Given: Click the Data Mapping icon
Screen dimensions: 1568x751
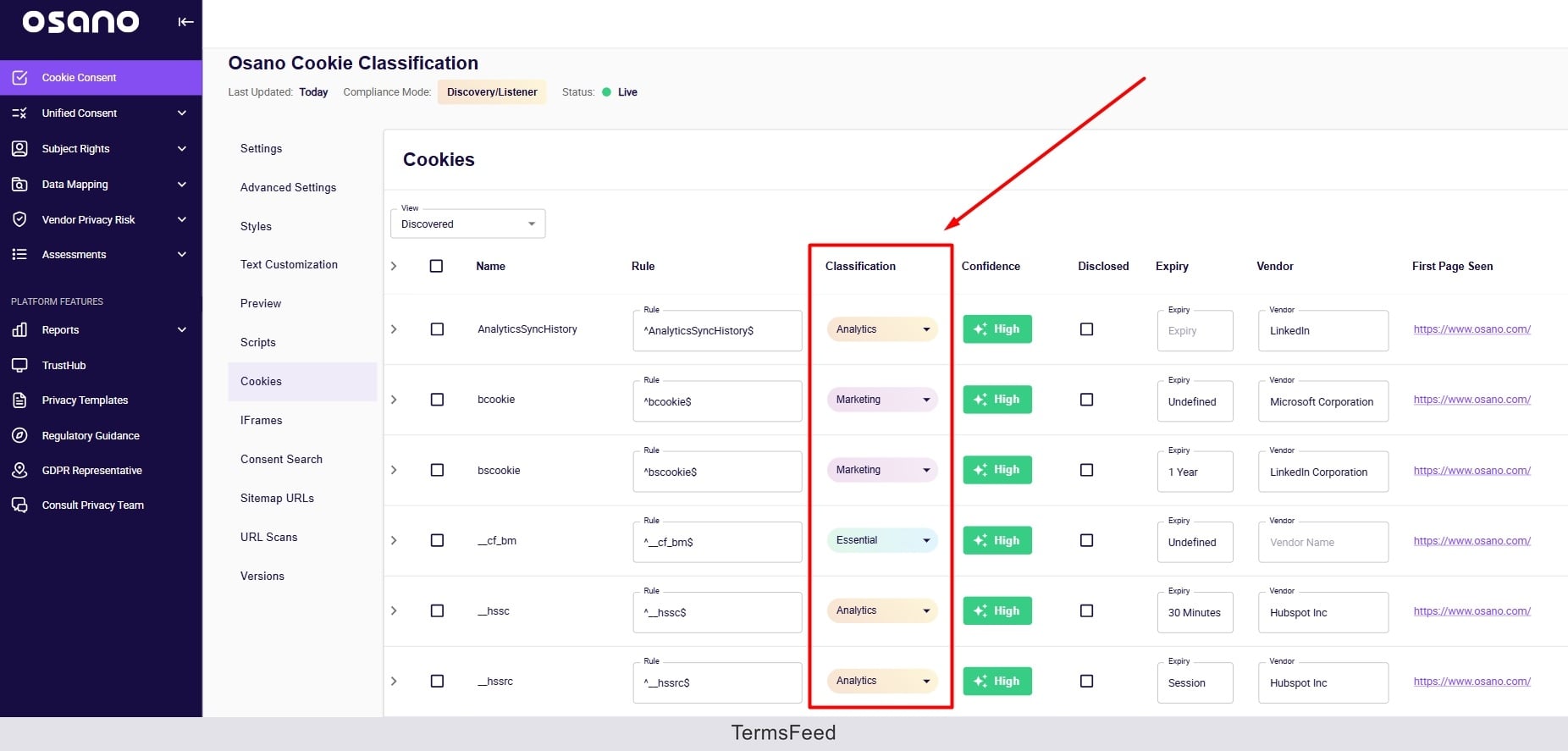Looking at the screenshot, I should pyautogui.click(x=19, y=184).
